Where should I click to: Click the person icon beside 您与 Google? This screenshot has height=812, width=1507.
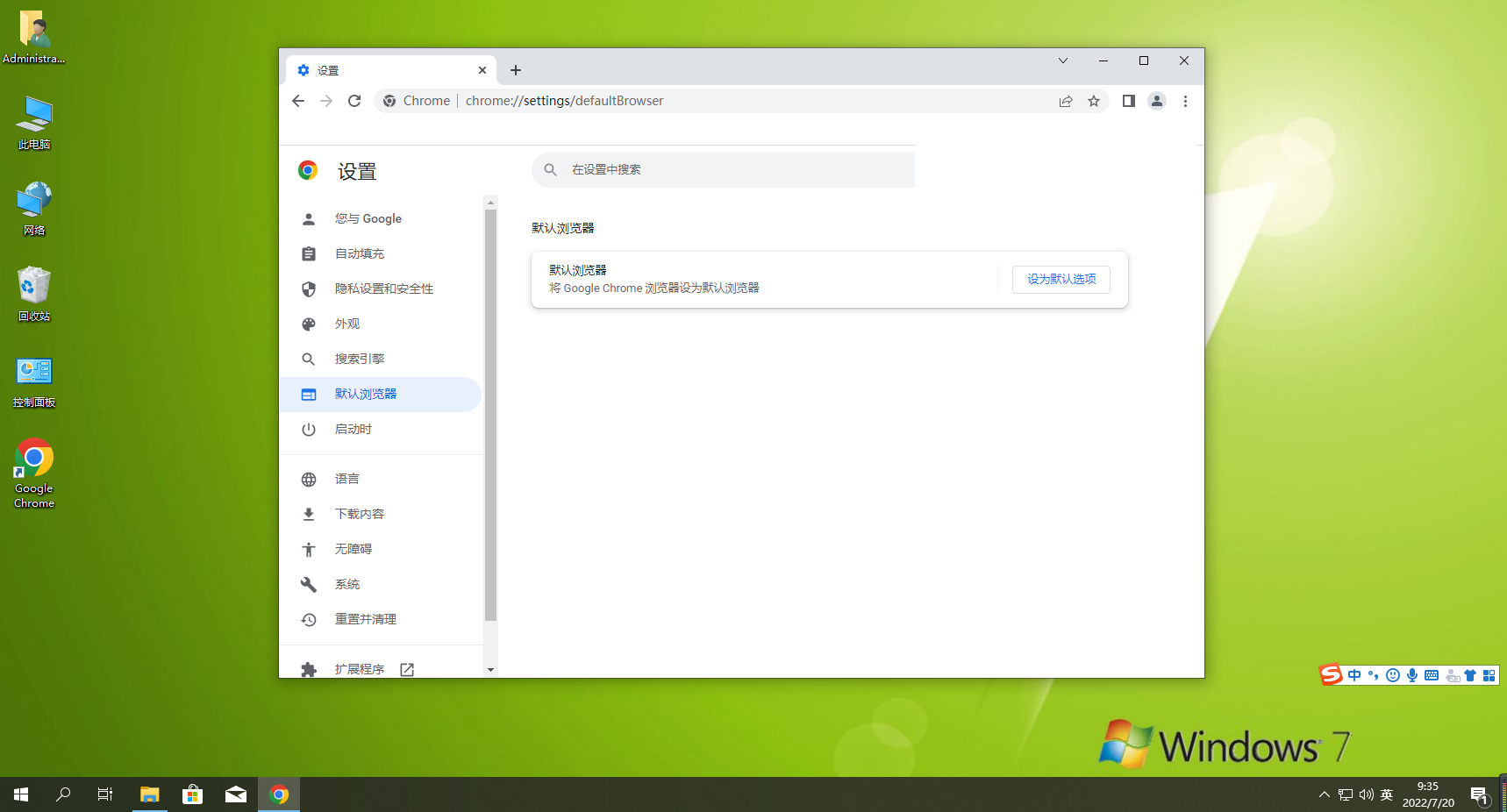point(309,218)
